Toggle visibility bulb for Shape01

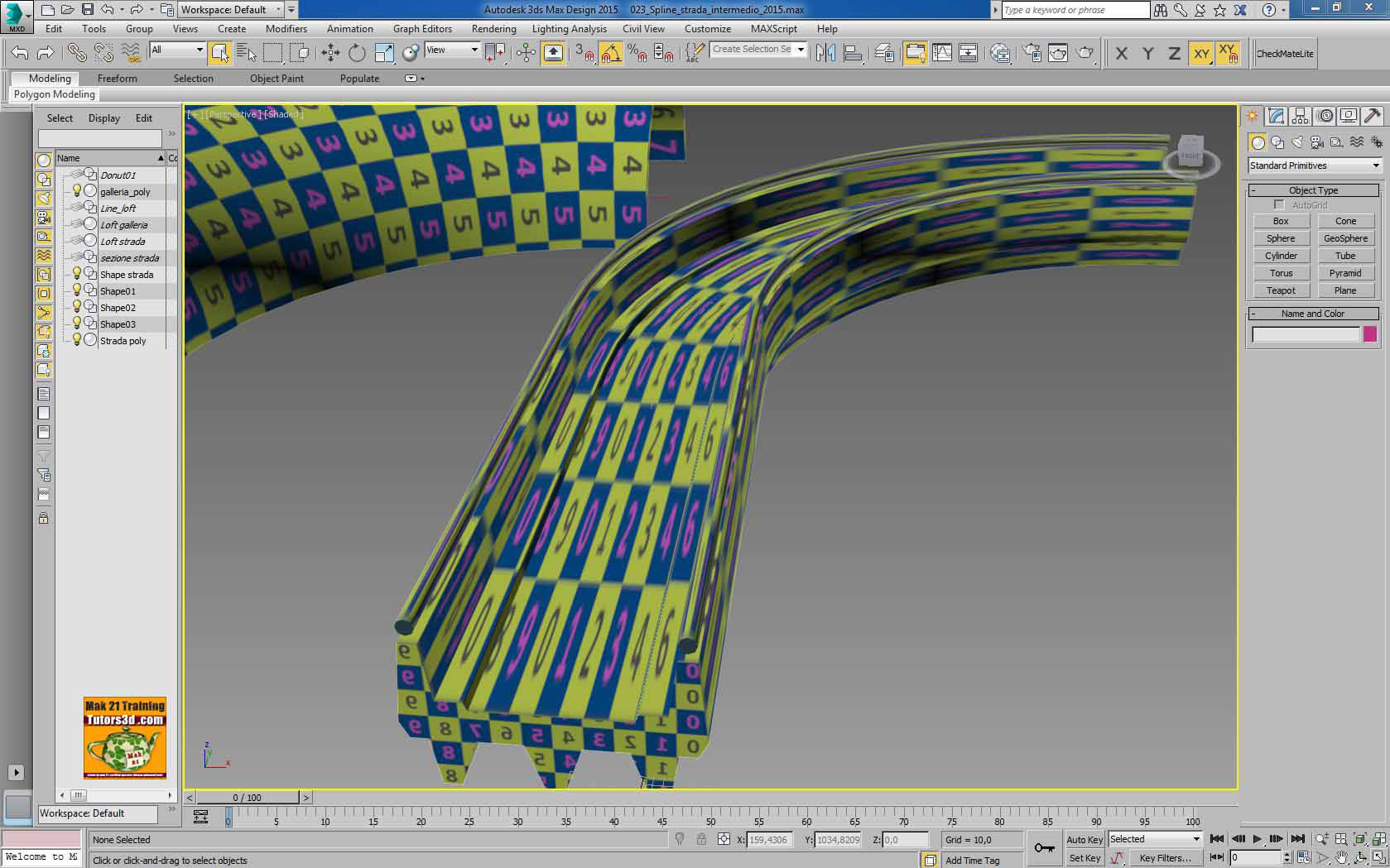pos(77,290)
